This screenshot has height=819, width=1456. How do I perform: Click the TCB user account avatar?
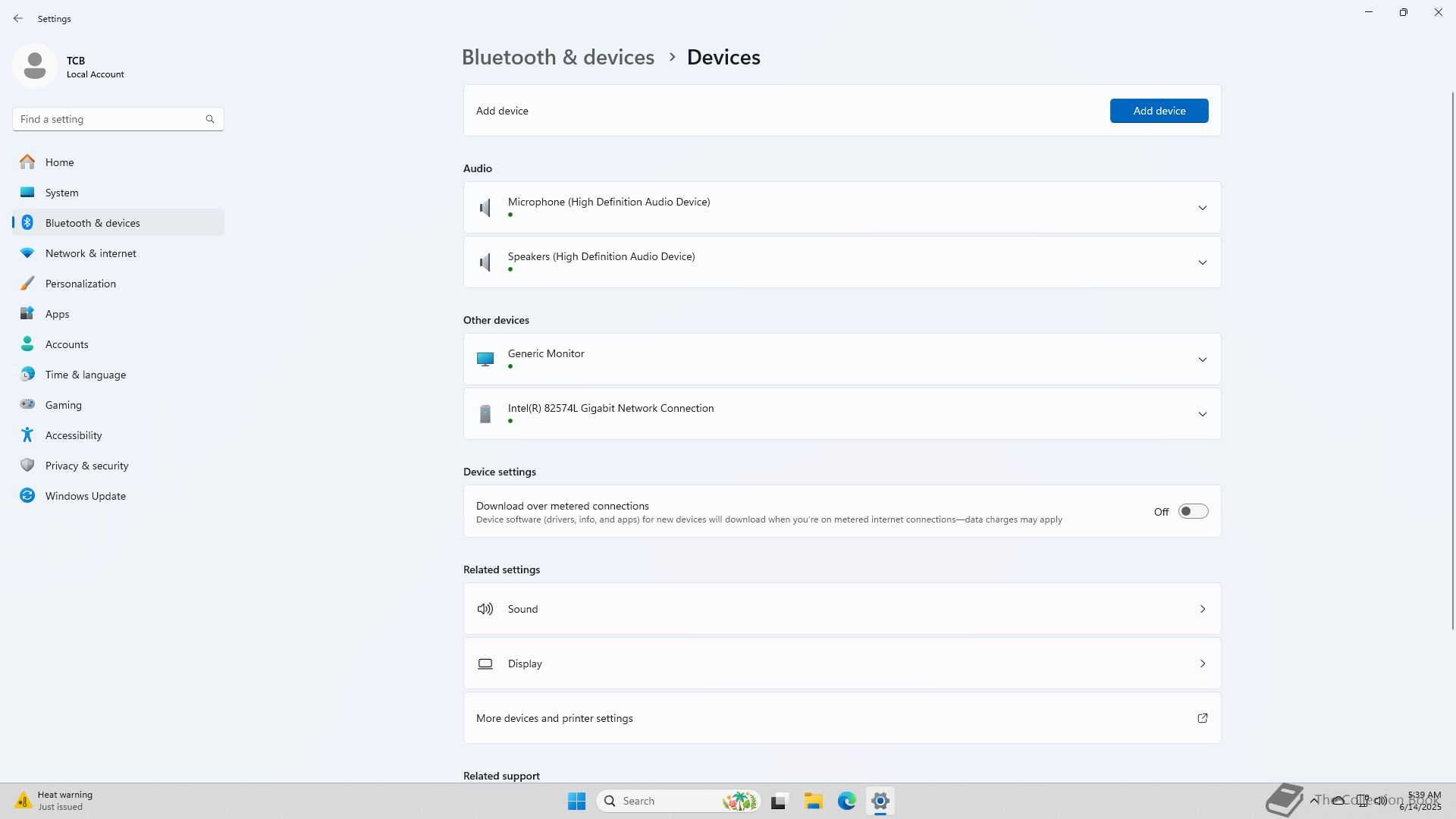tap(35, 67)
